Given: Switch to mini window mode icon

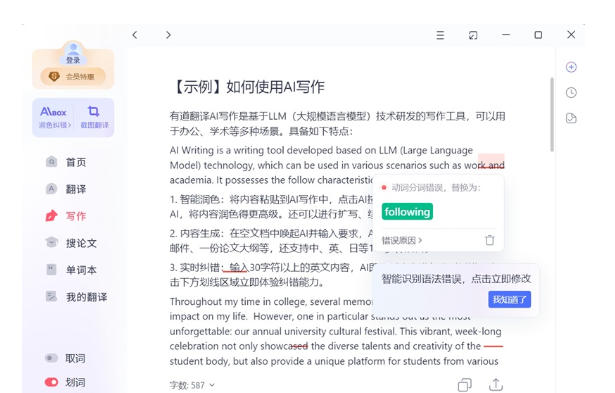Looking at the screenshot, I should click(x=473, y=35).
